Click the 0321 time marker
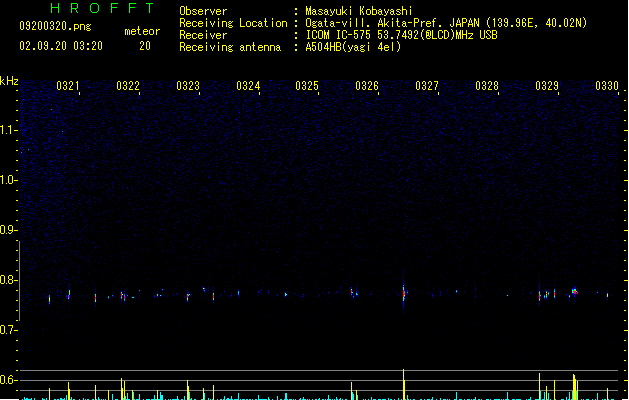Image resolution: width=629 pixels, height=400 pixels. pos(67,86)
